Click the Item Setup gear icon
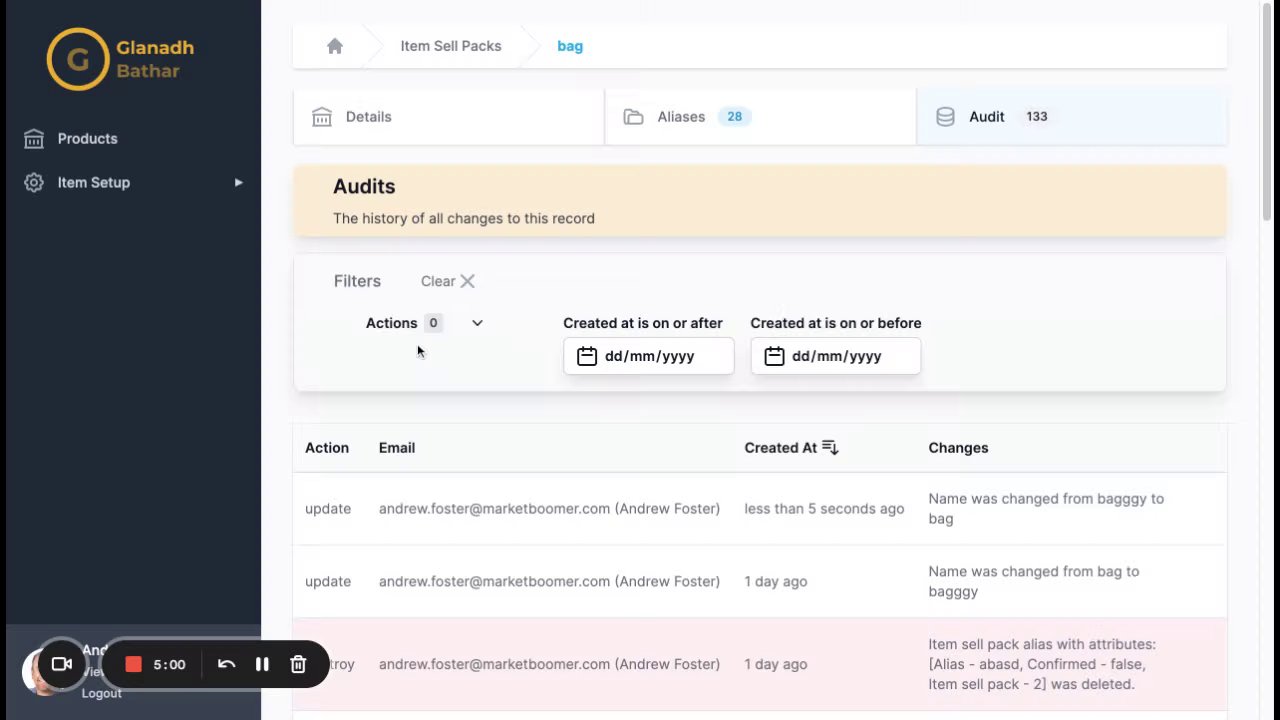This screenshot has width=1280, height=720. coord(34,183)
